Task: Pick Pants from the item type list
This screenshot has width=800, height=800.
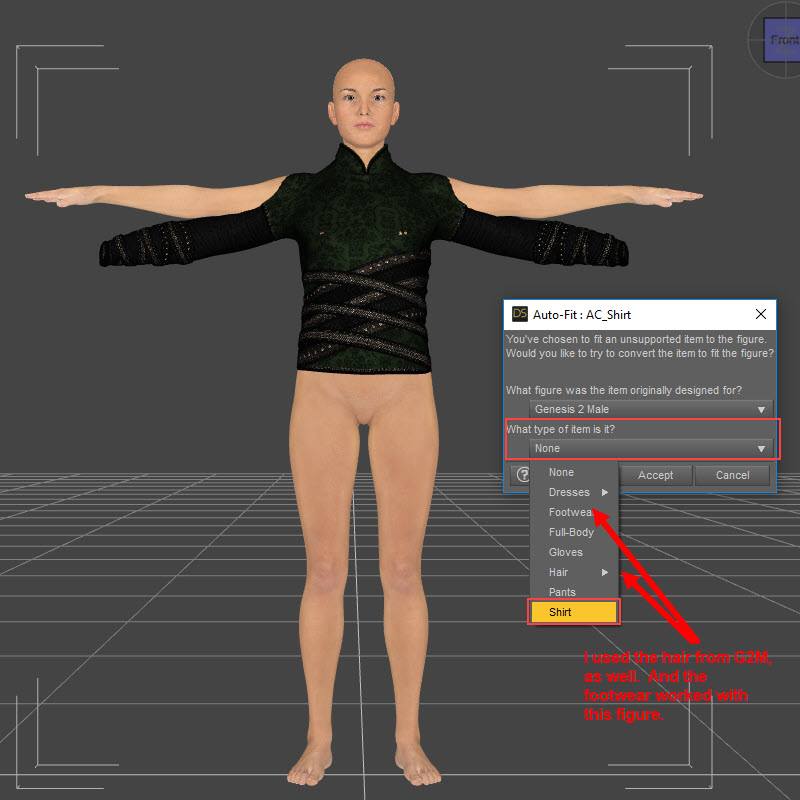Action: 562,592
